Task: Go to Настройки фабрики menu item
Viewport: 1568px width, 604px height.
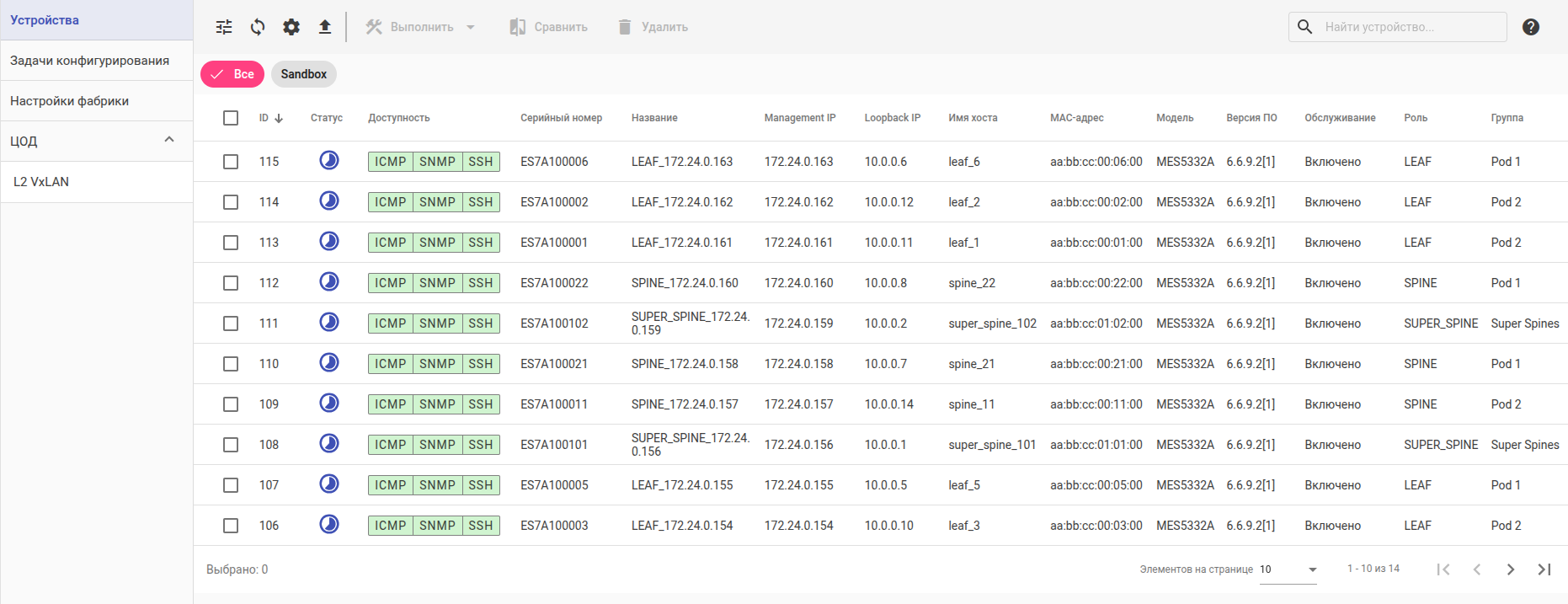Action: [70, 101]
